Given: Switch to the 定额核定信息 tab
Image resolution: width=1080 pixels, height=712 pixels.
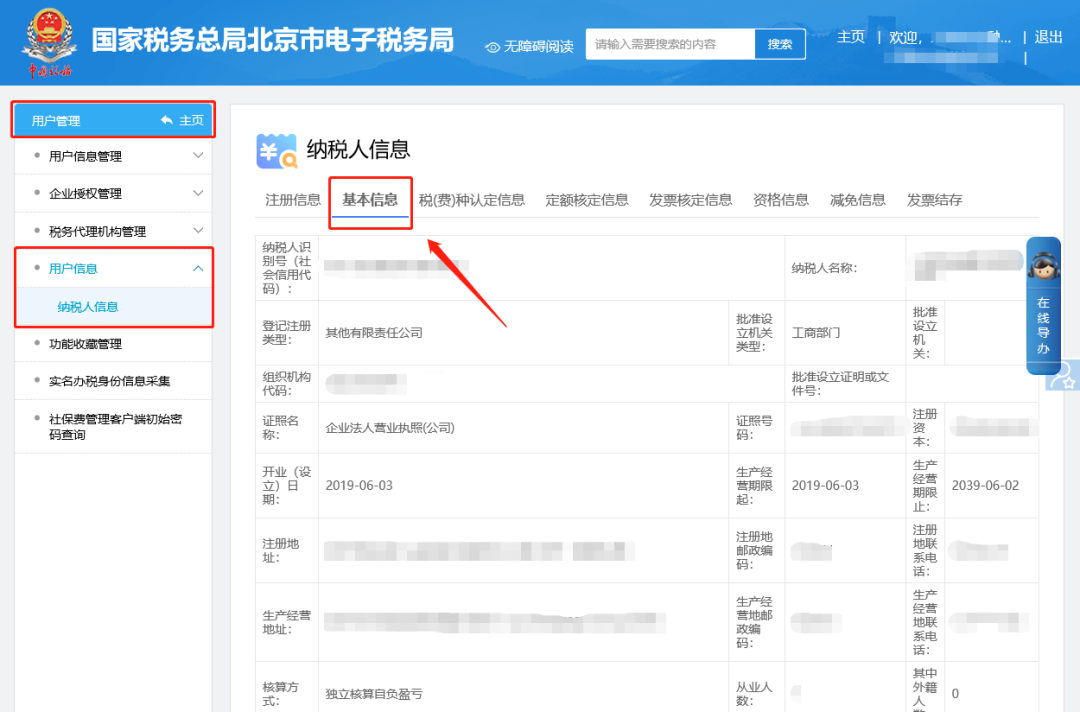Looking at the screenshot, I should [x=587, y=200].
